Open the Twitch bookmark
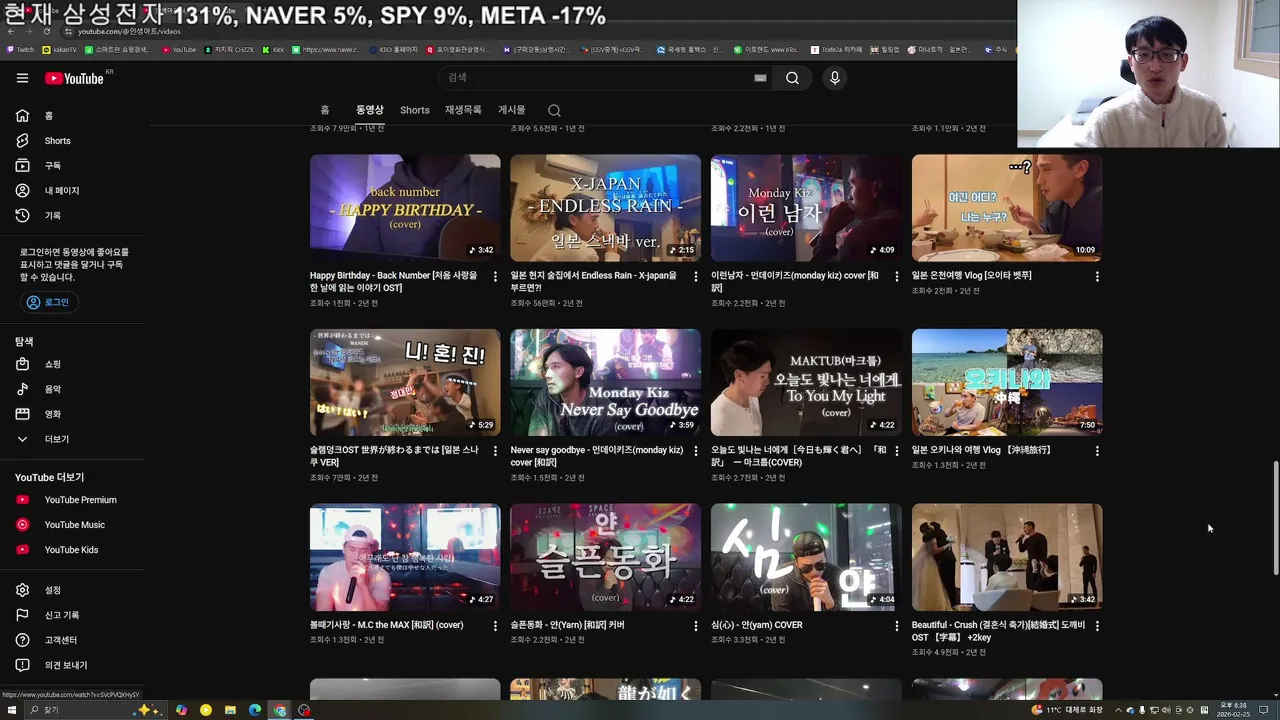1280x720 pixels. coord(20,49)
